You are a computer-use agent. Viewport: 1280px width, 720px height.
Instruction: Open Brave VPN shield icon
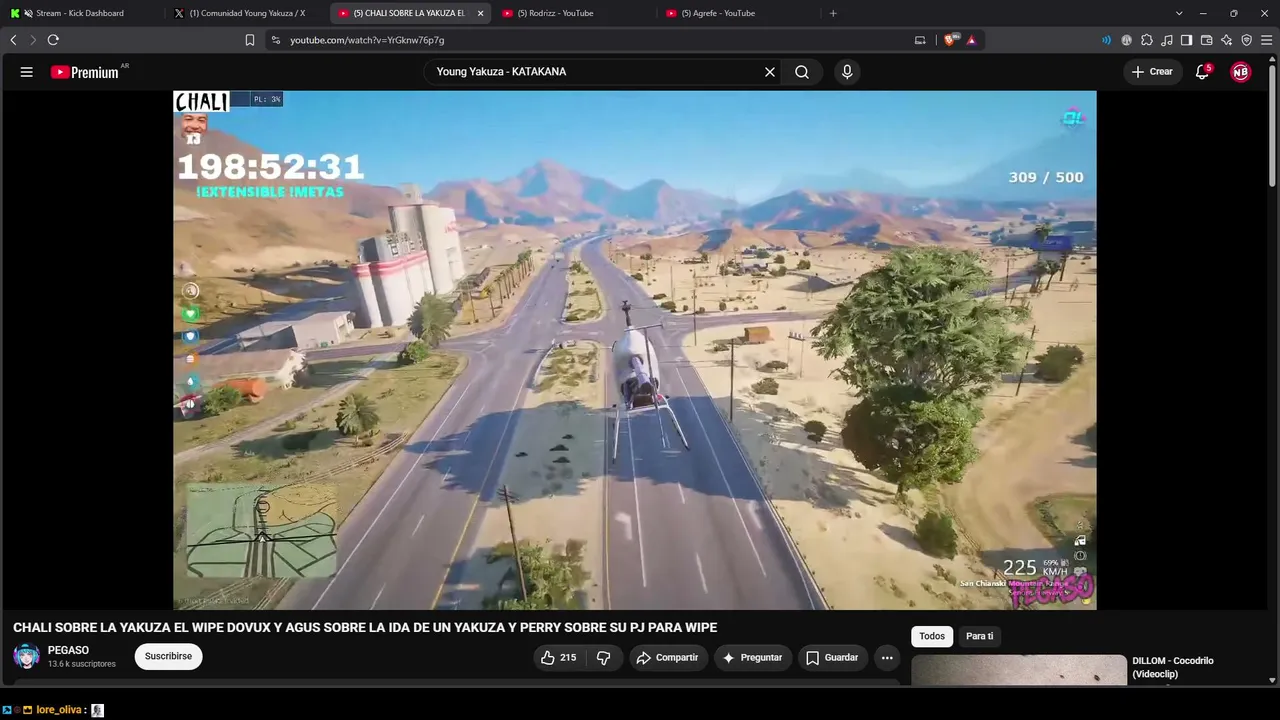click(1246, 40)
